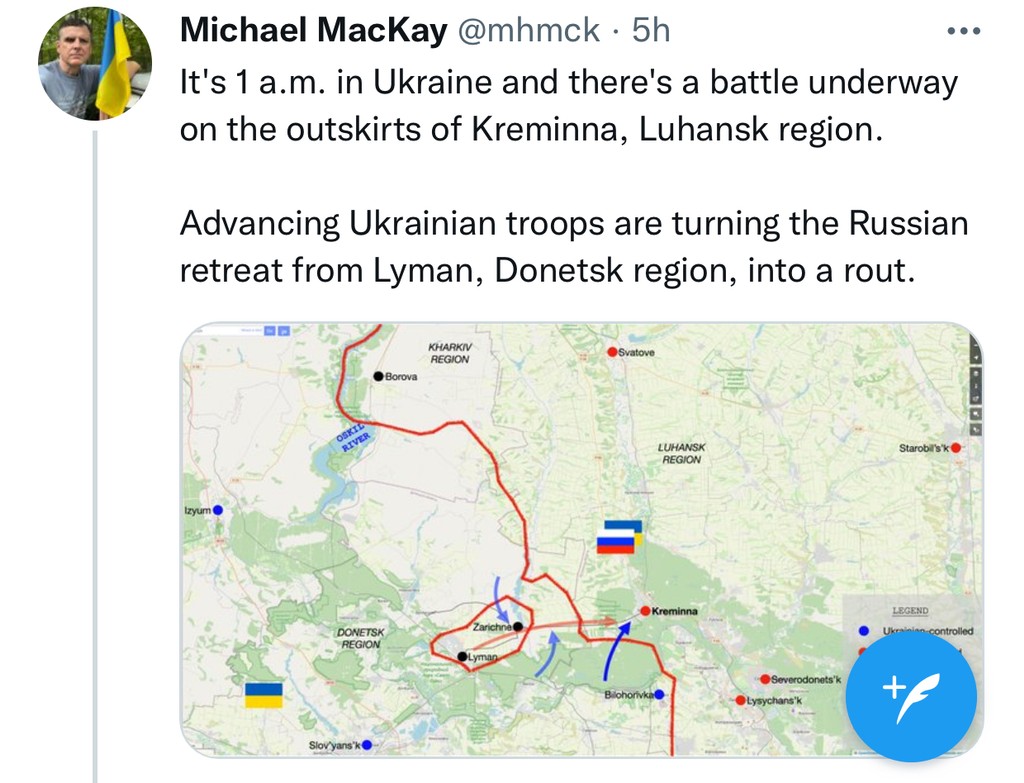Click the red Lysychans'k marker

coord(740,700)
